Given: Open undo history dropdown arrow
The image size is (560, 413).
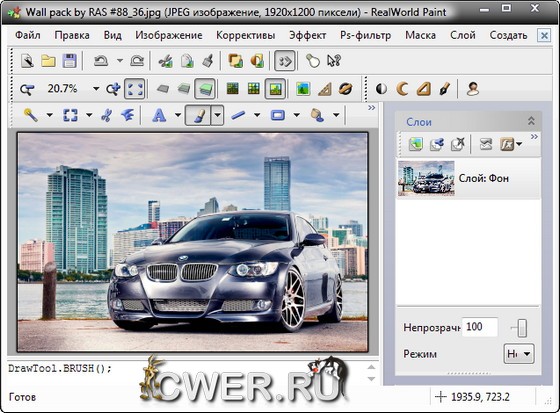Looking at the screenshot, I should click(120, 60).
